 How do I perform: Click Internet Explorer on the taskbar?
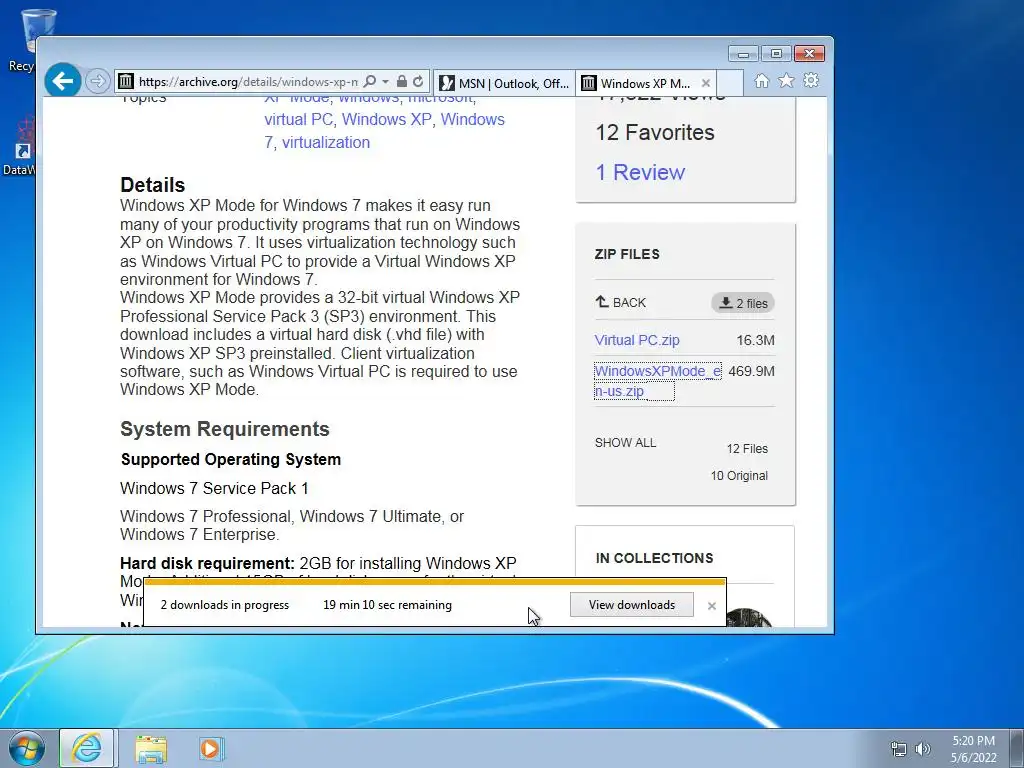[x=87, y=748]
